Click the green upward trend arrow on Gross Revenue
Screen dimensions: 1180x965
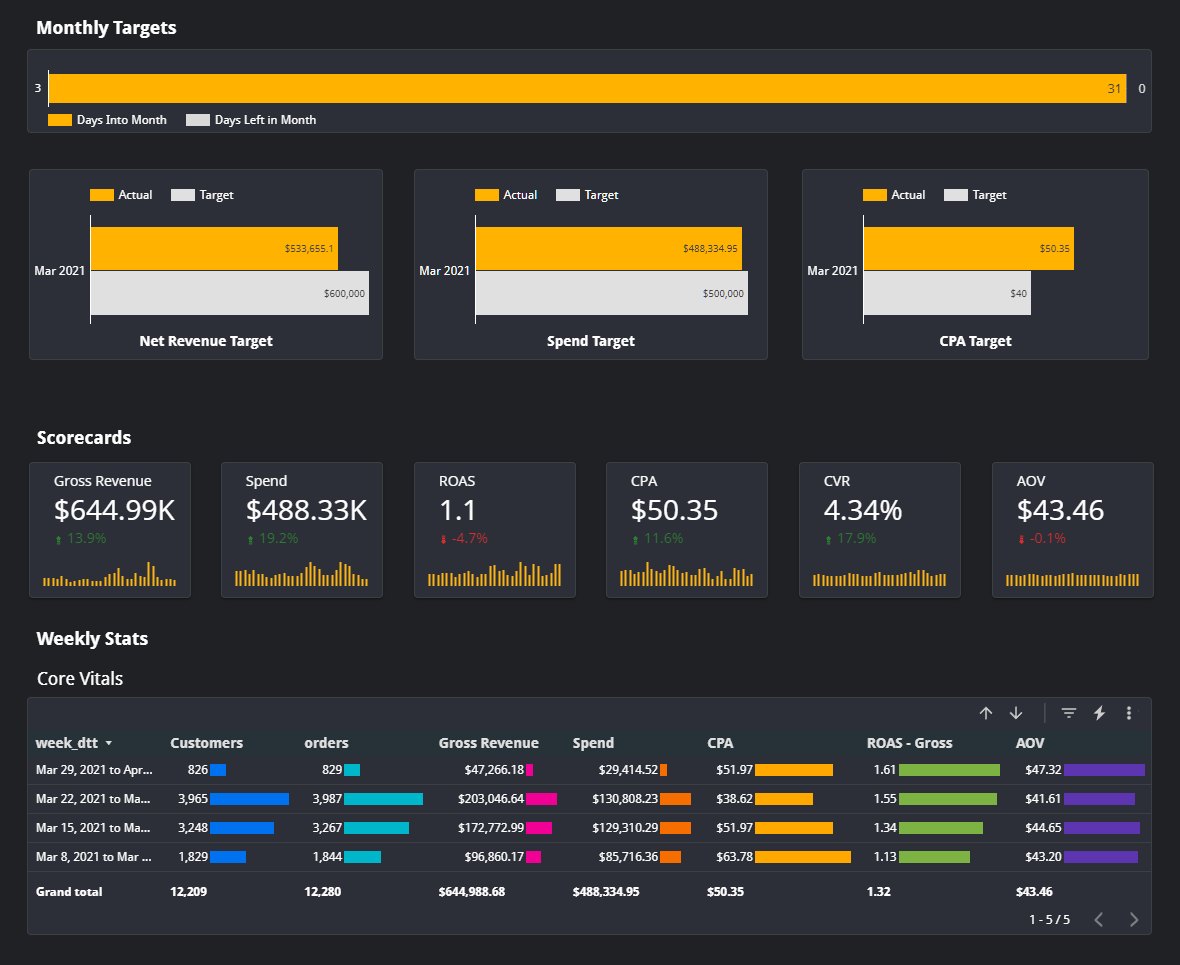click(58, 537)
